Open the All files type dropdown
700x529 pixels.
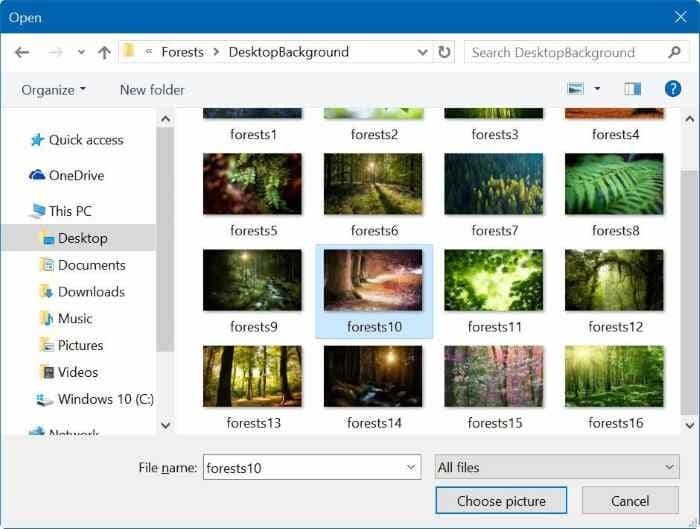click(557, 467)
